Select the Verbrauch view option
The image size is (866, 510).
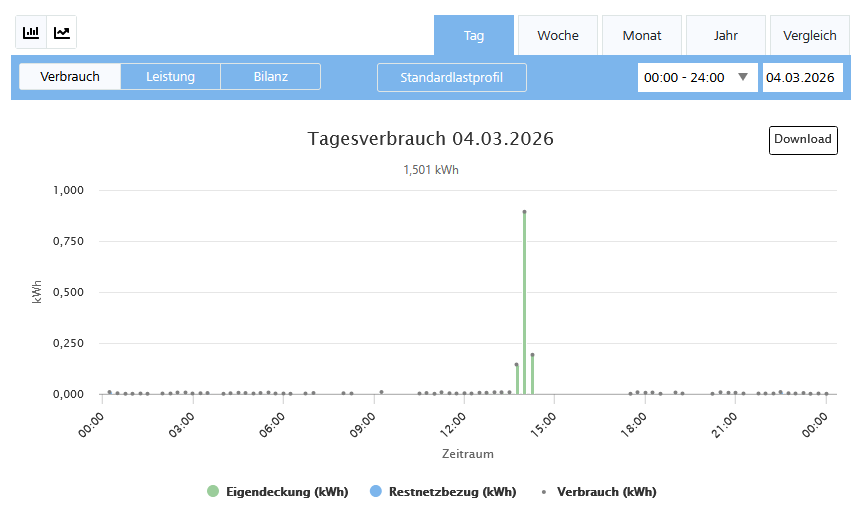tap(70, 77)
